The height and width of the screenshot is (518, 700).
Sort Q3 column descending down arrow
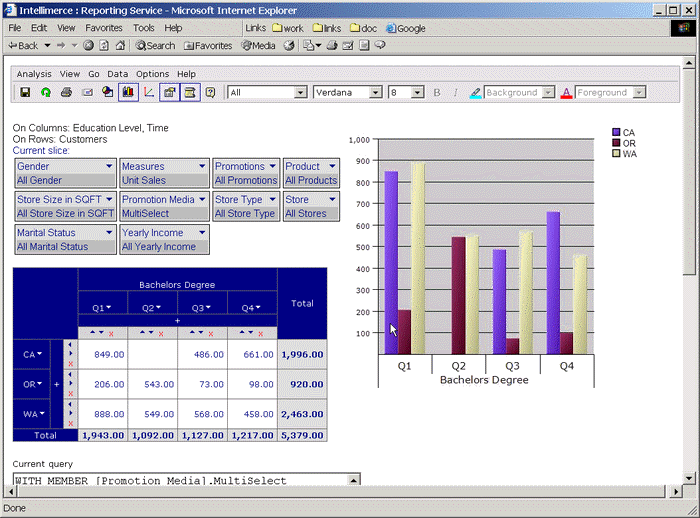[x=201, y=333]
